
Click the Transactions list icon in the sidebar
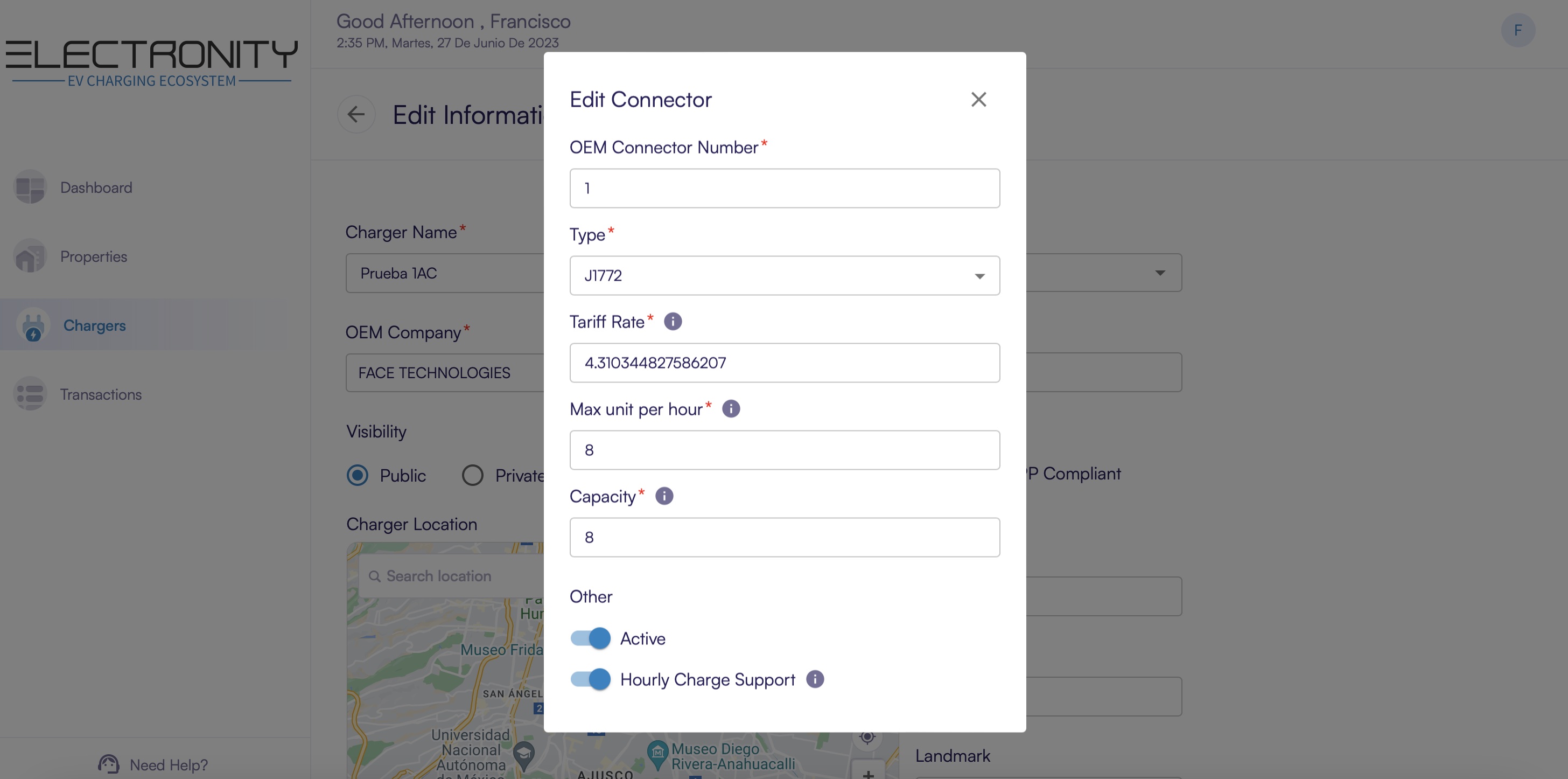pos(30,394)
